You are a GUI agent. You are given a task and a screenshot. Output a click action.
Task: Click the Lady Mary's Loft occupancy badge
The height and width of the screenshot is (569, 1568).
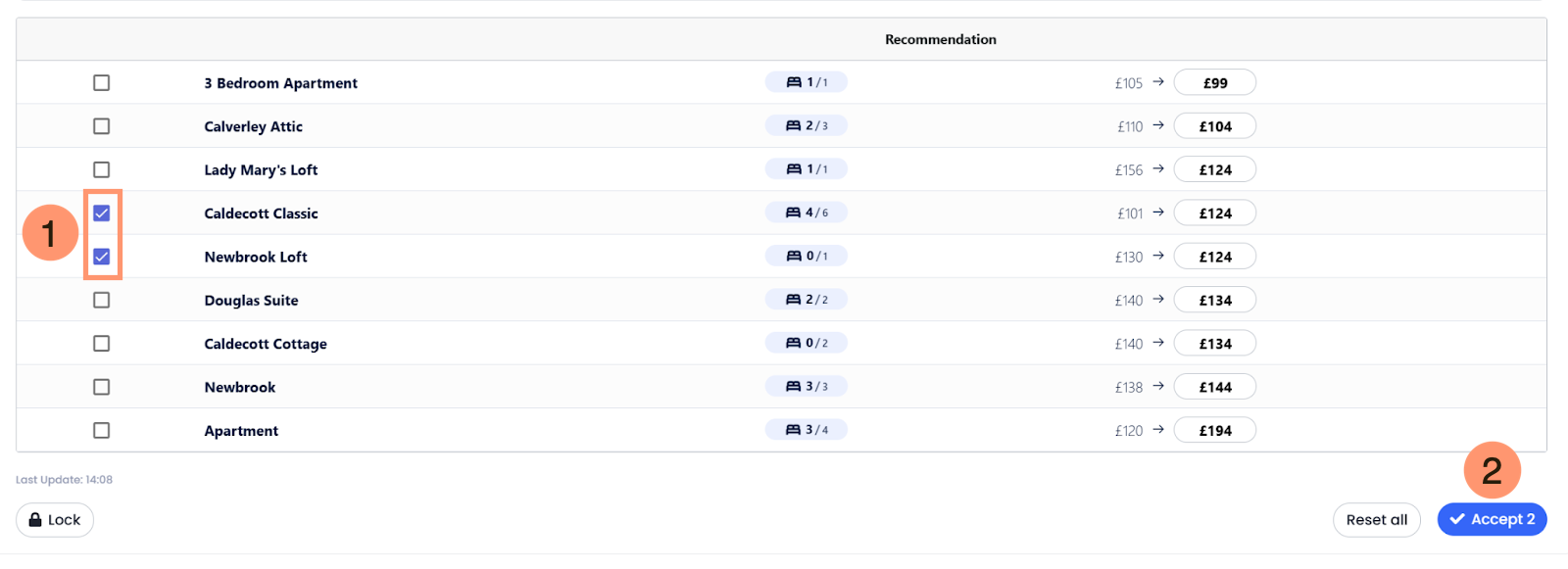click(x=806, y=169)
